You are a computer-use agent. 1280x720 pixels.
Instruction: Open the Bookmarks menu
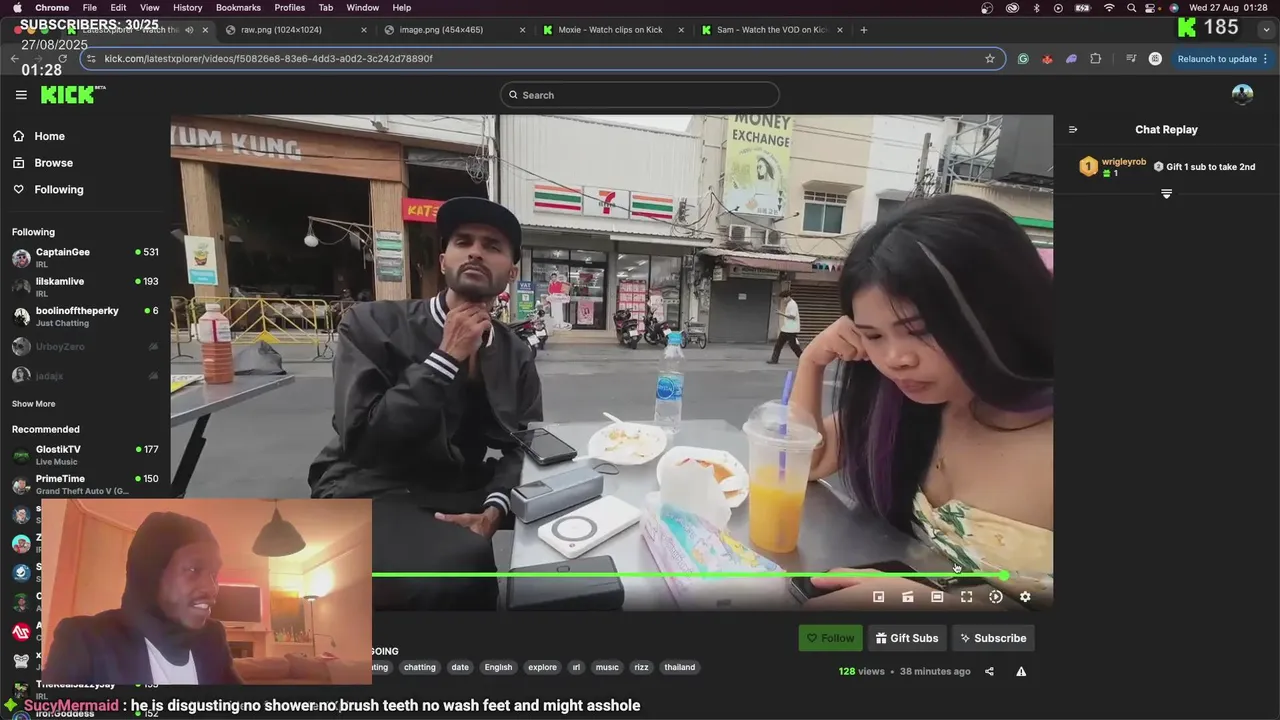pos(238,8)
